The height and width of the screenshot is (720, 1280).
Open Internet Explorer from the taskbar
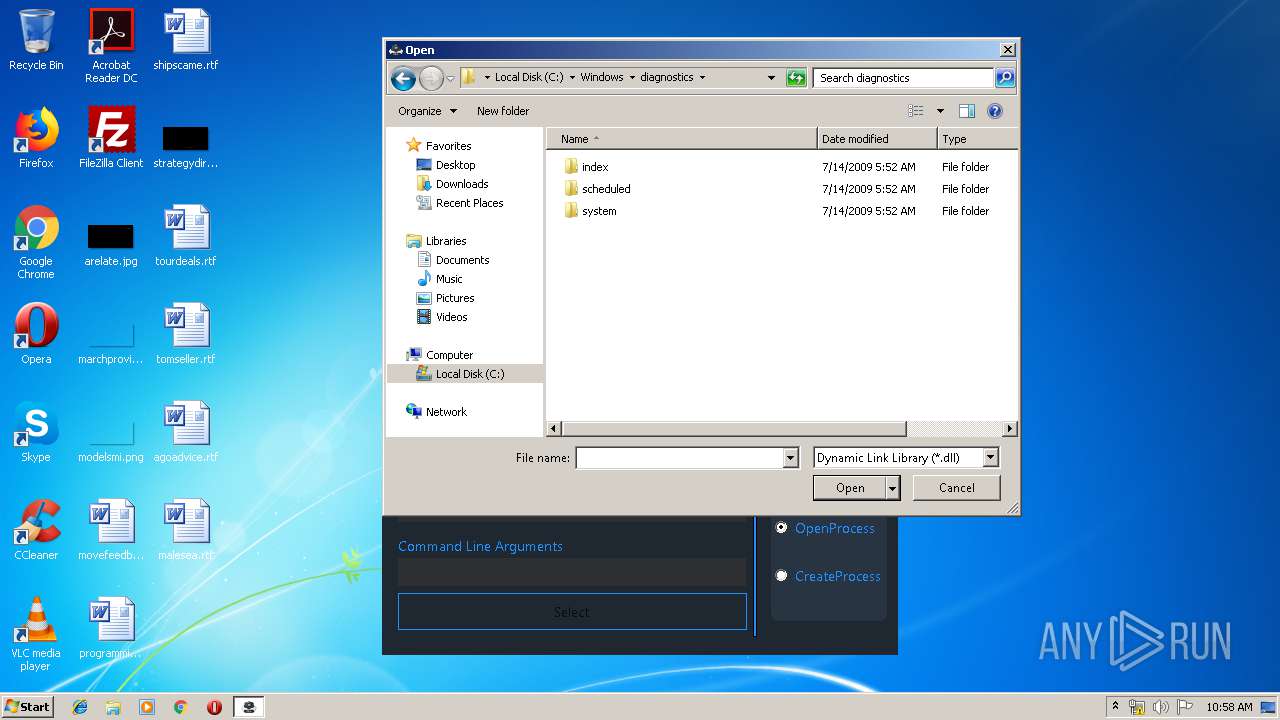pyautogui.click(x=80, y=707)
